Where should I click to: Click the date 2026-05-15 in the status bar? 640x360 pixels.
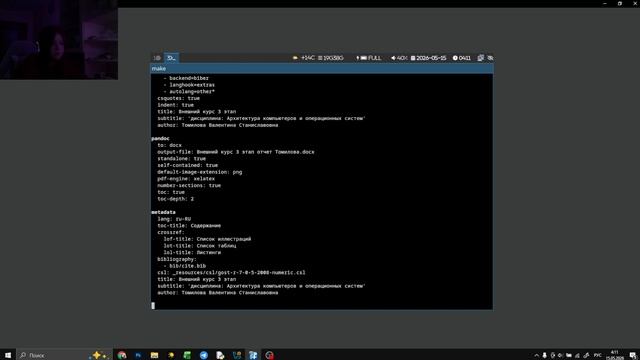click(x=428, y=58)
